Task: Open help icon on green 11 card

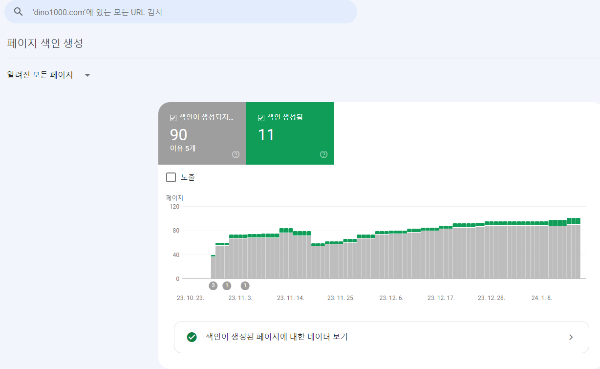Action: pyautogui.click(x=324, y=154)
